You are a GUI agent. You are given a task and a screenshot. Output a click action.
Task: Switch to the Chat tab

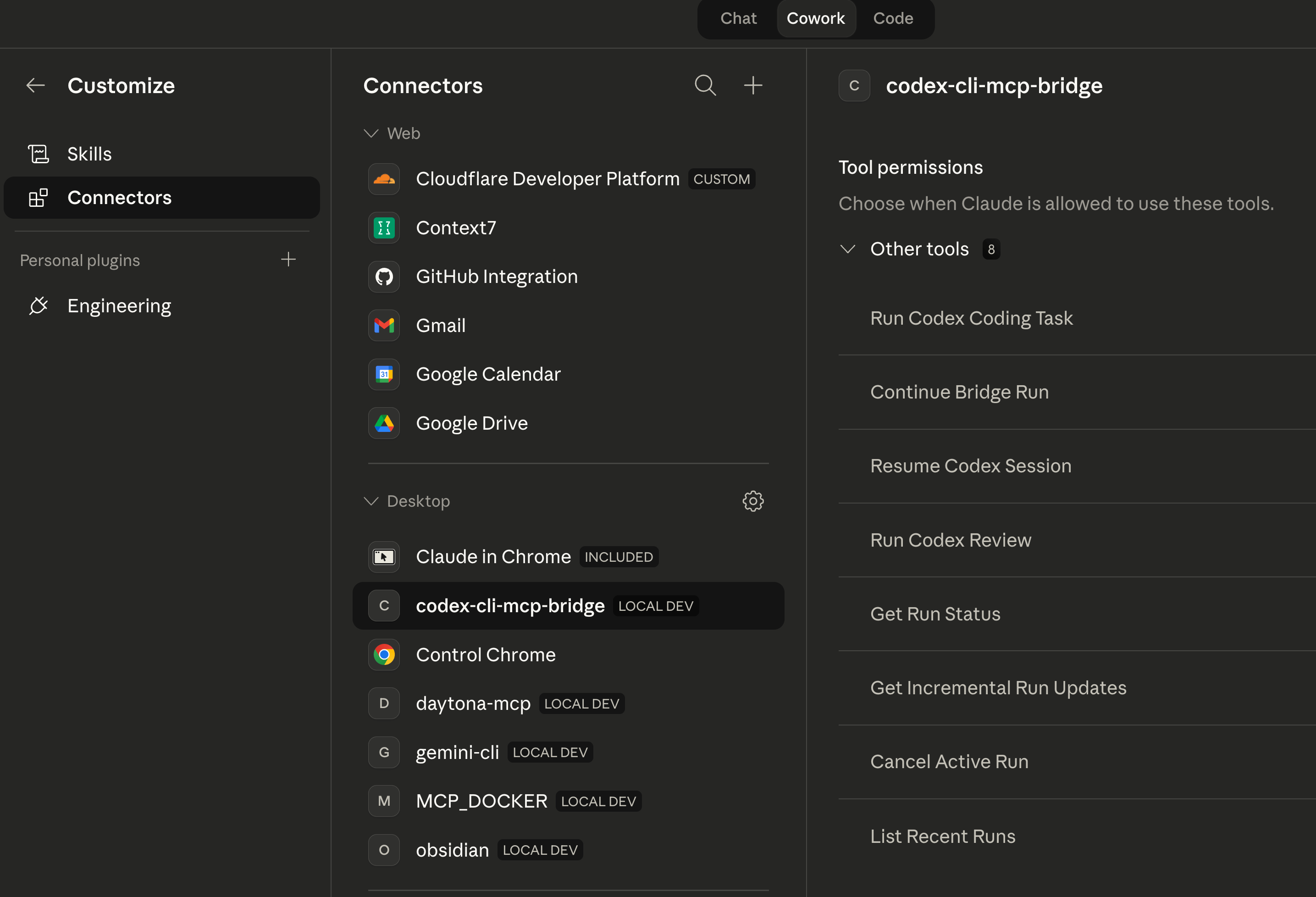(x=738, y=19)
